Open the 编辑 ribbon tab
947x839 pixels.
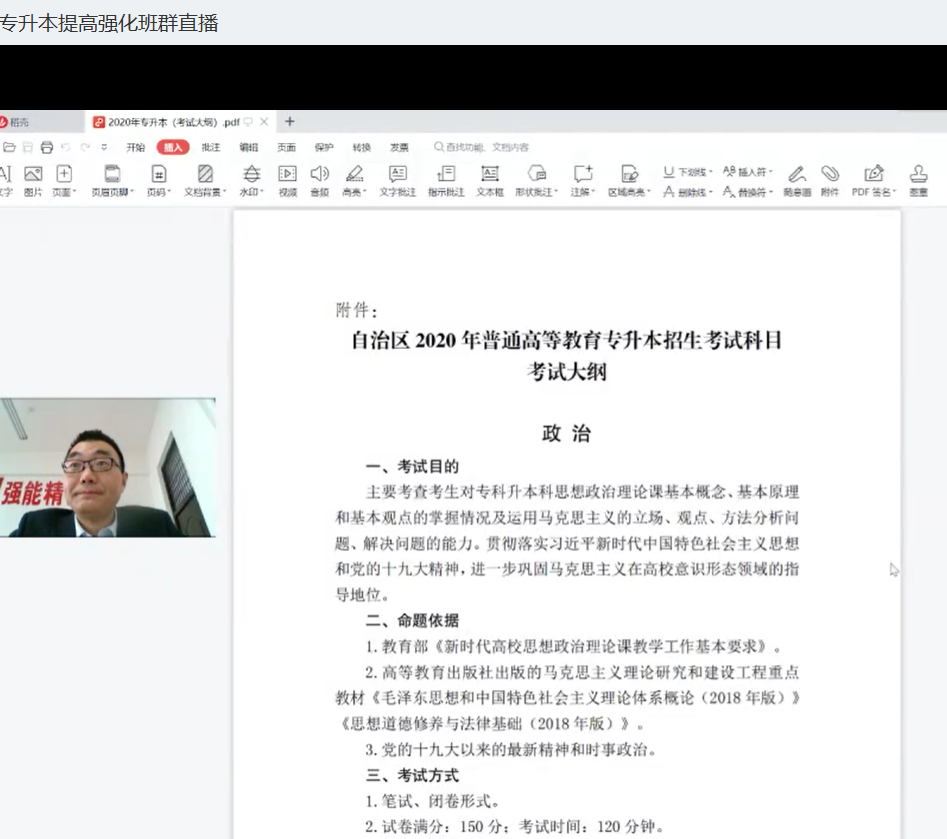tap(248, 147)
